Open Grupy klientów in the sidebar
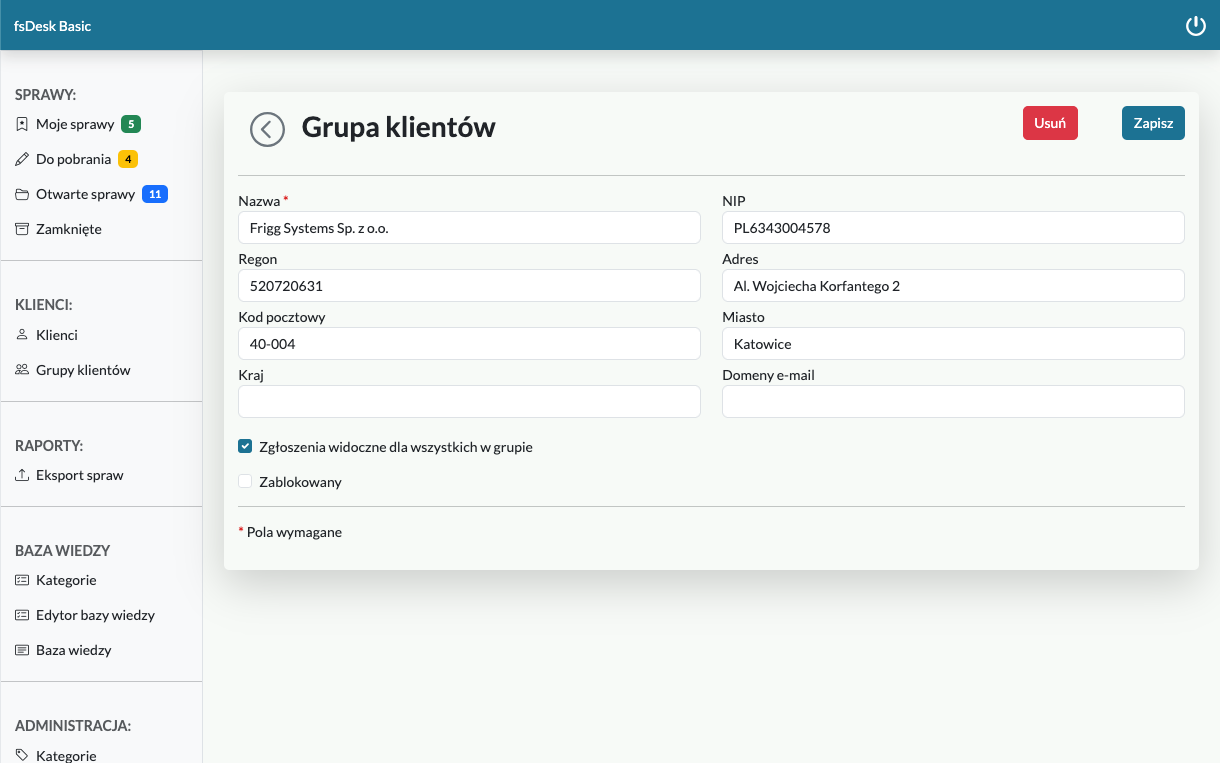Viewport: 1220px width, 763px height. 83,370
